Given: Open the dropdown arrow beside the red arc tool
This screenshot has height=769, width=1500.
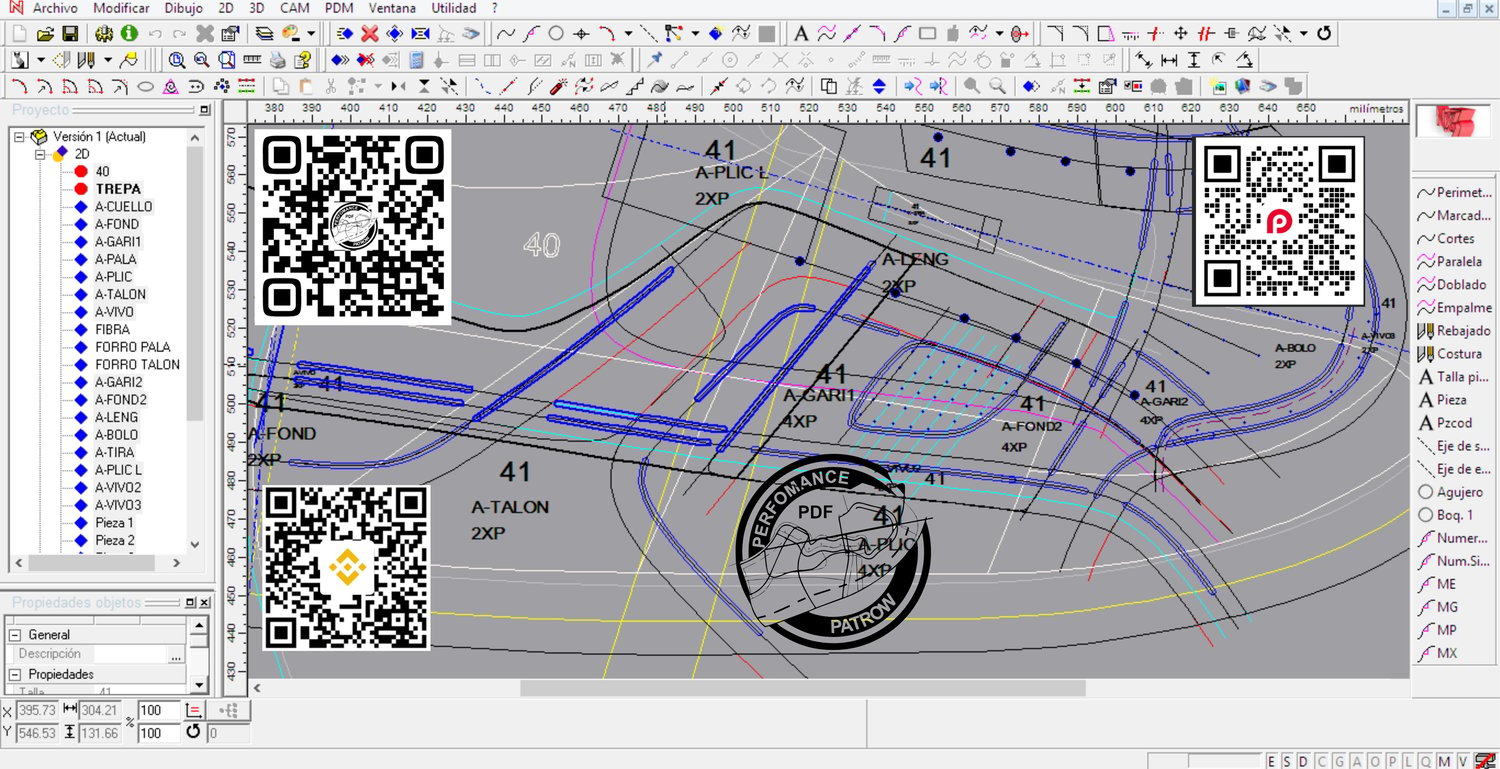Looking at the screenshot, I should tap(628, 34).
